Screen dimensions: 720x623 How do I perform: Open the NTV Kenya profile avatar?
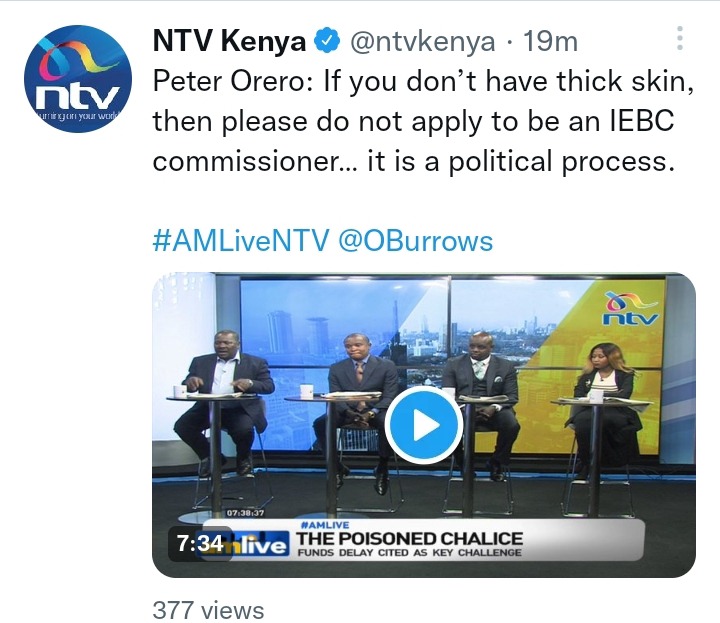point(78,79)
